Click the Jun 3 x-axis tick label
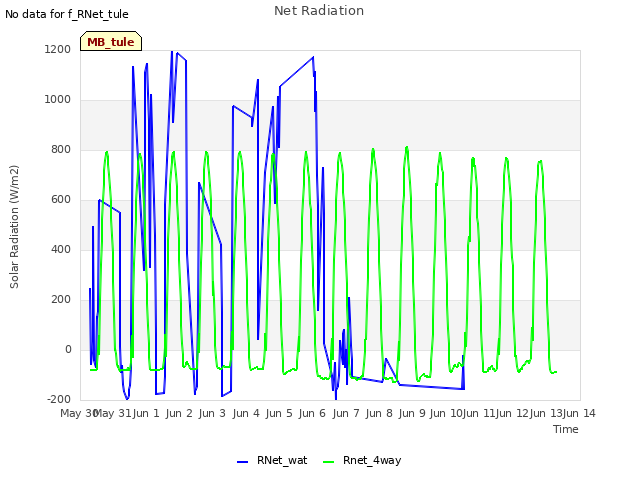640x480 pixels. 212,413
